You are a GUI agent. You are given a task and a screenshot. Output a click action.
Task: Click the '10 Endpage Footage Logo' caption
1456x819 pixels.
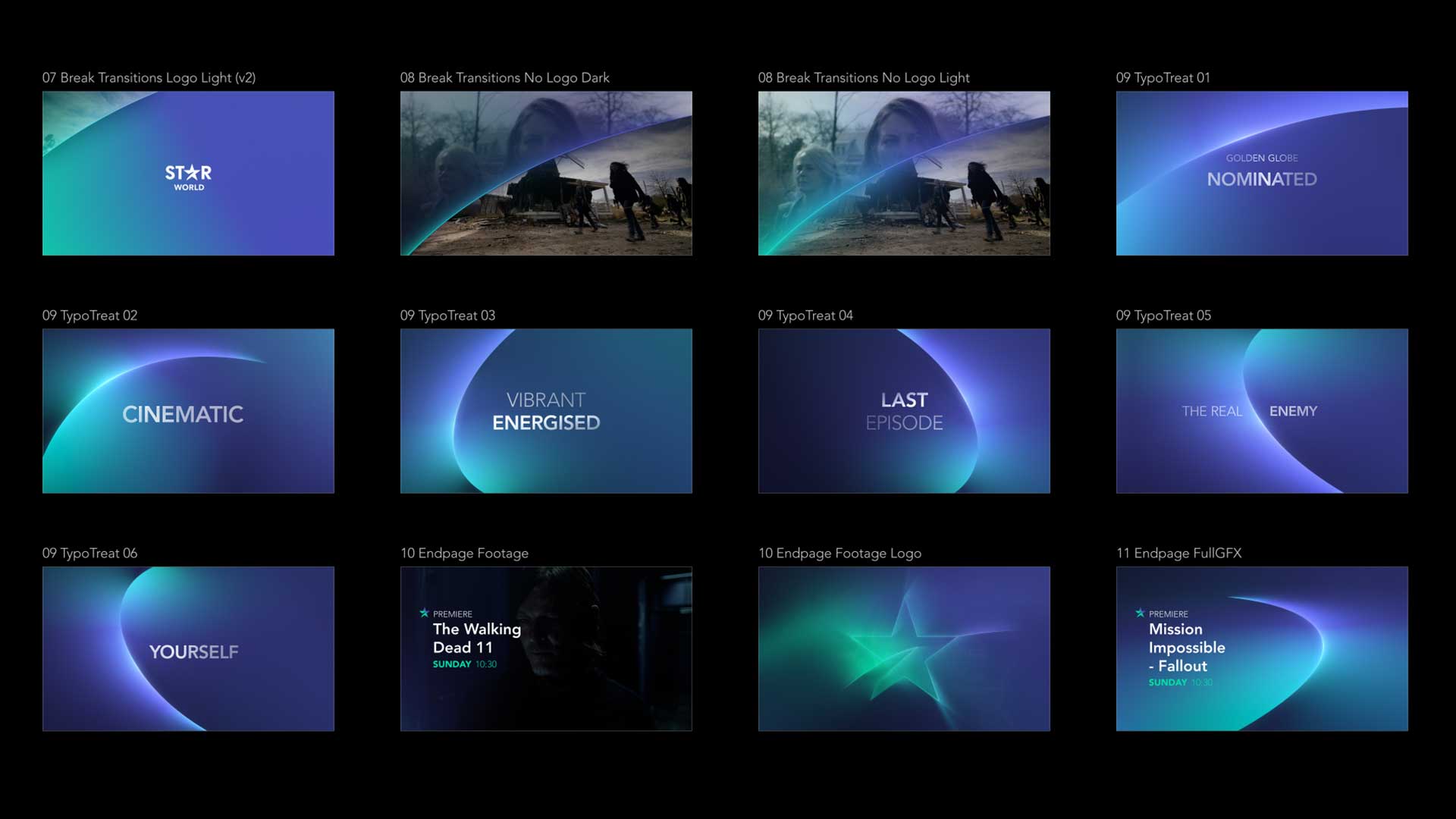tap(839, 553)
